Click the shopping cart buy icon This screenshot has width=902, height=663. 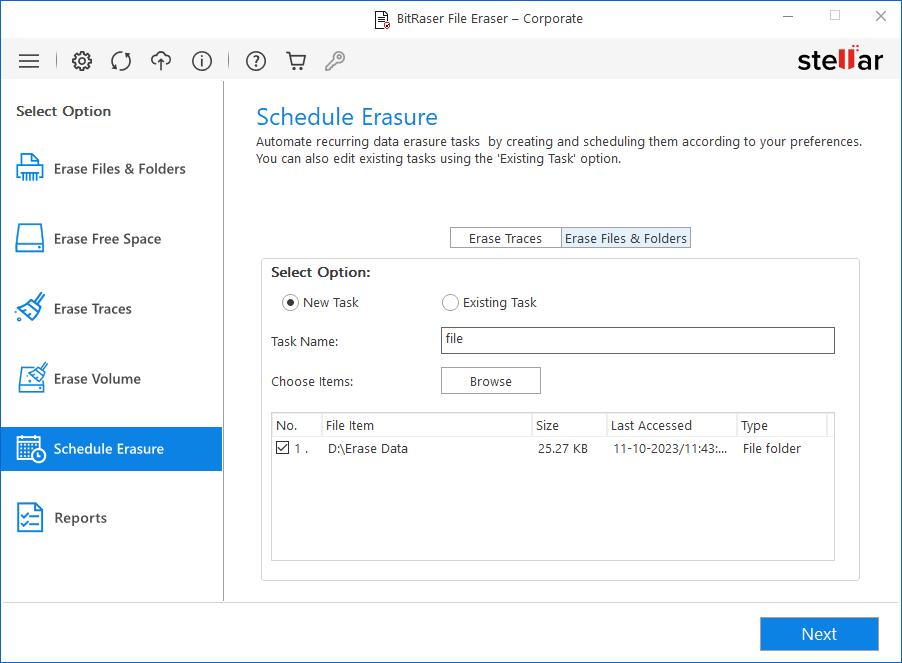[x=296, y=61]
